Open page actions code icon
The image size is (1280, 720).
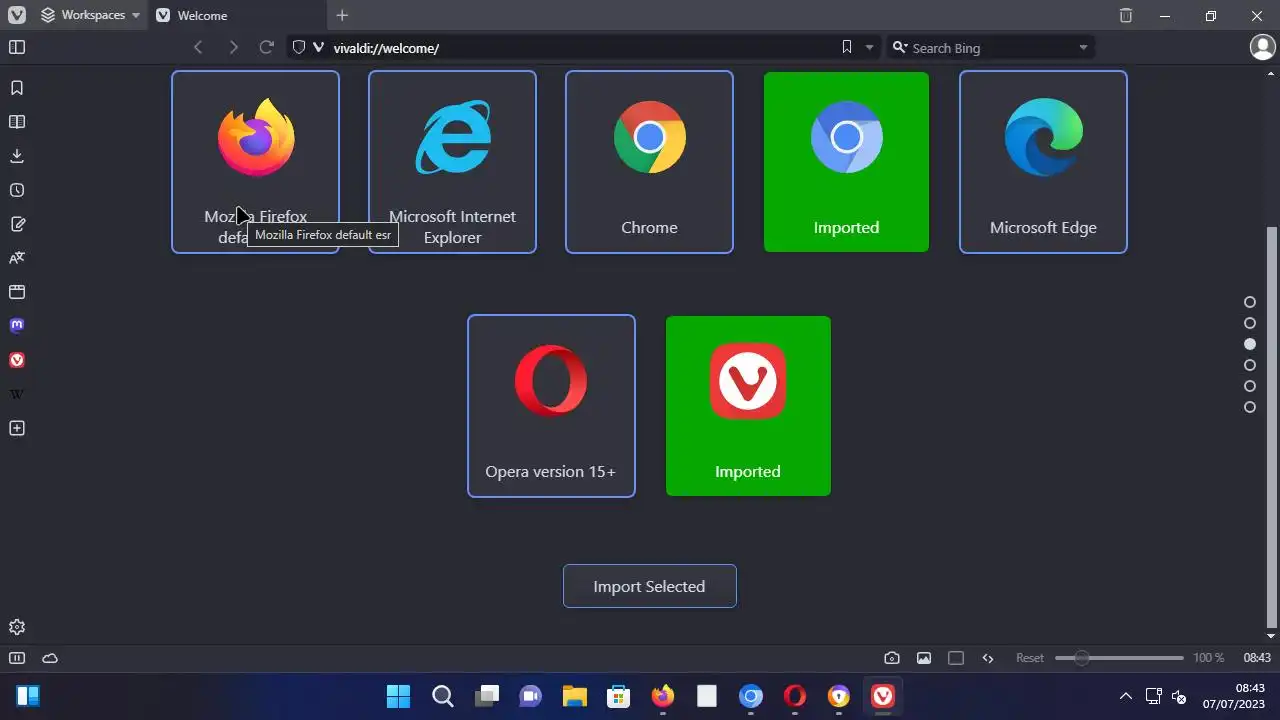click(x=988, y=658)
